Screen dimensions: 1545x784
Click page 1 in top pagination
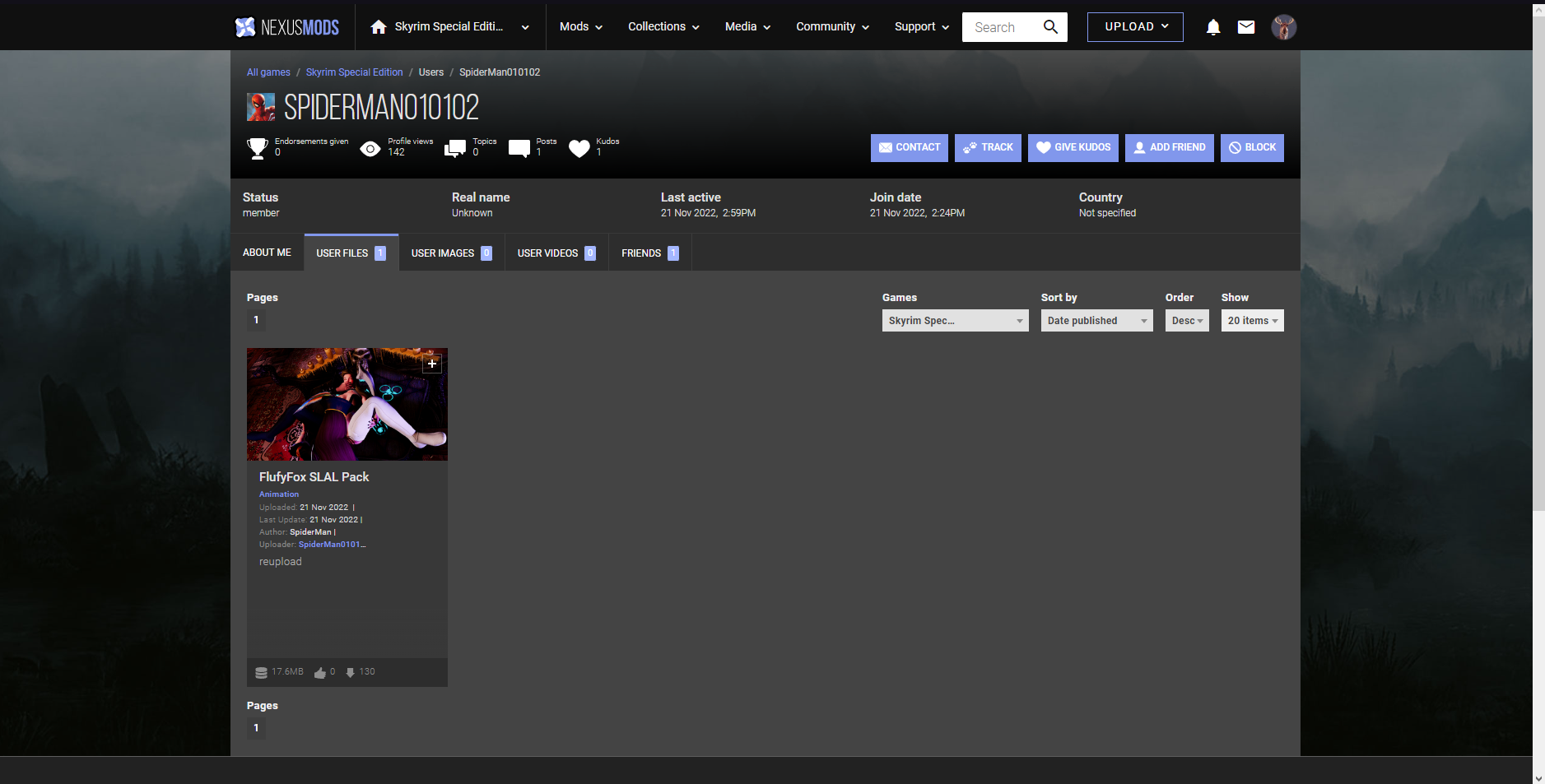coord(256,320)
